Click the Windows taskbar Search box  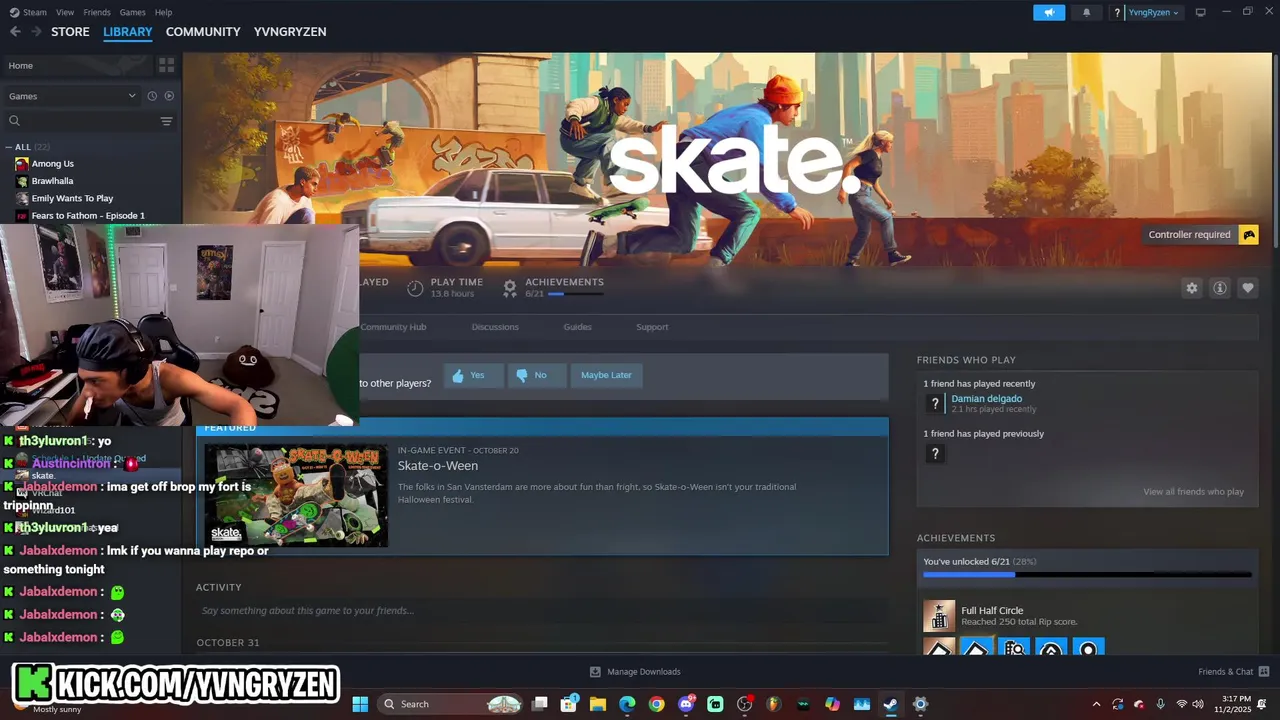click(452, 704)
